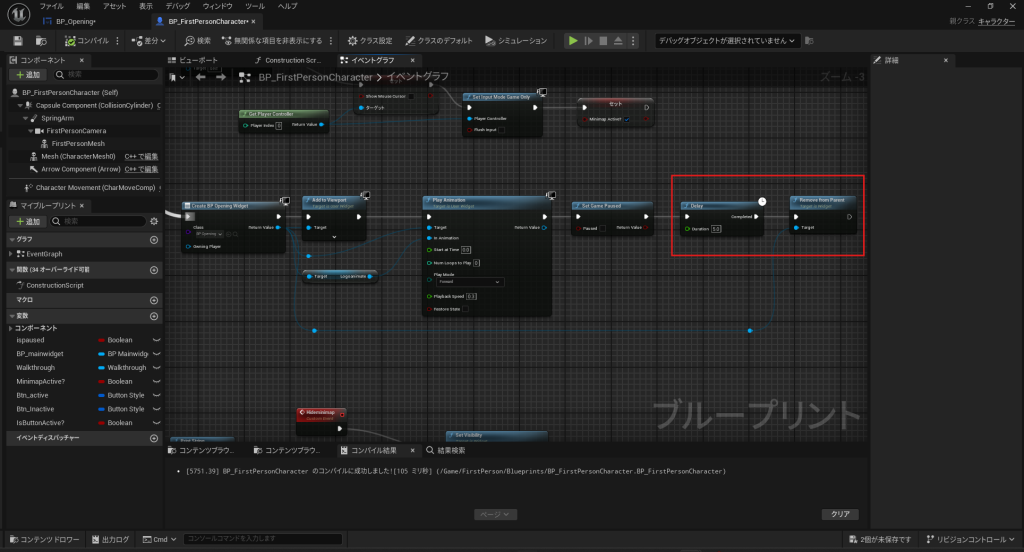Open the debug object selection dropdown
This screenshot has width=1024, height=552.
[727, 41]
